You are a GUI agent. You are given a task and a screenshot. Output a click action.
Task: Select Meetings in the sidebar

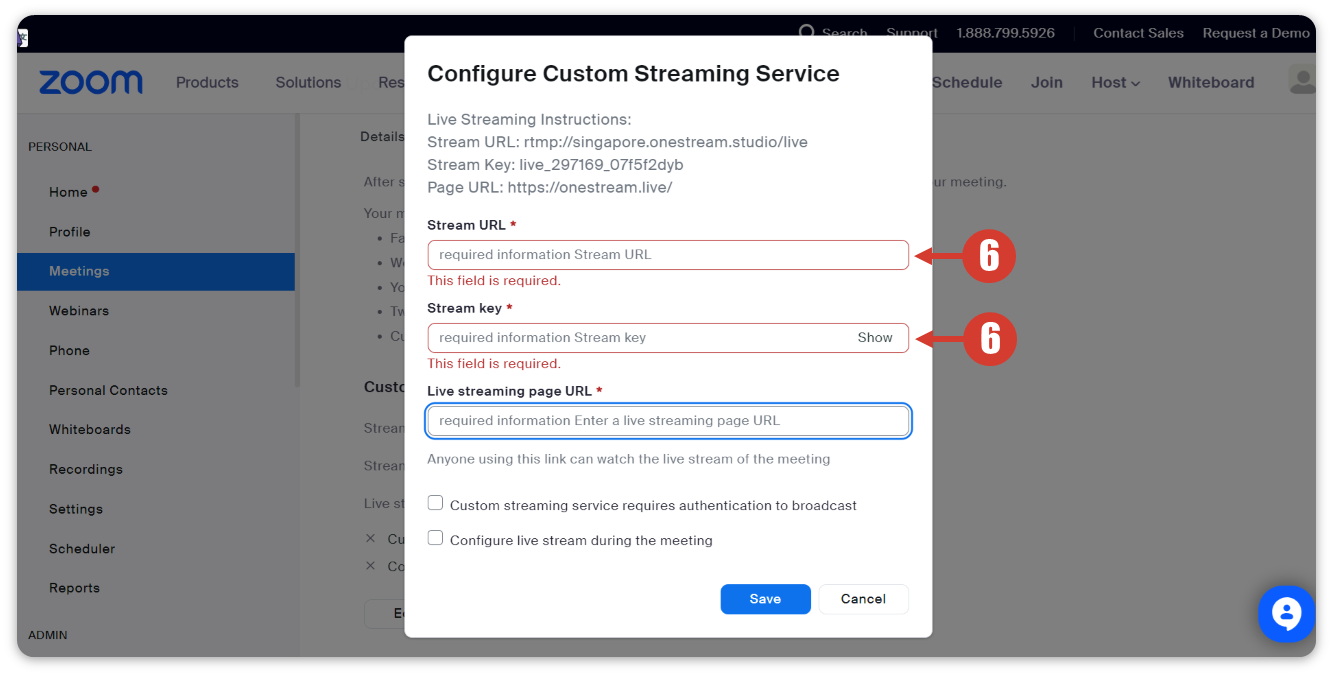click(x=79, y=271)
